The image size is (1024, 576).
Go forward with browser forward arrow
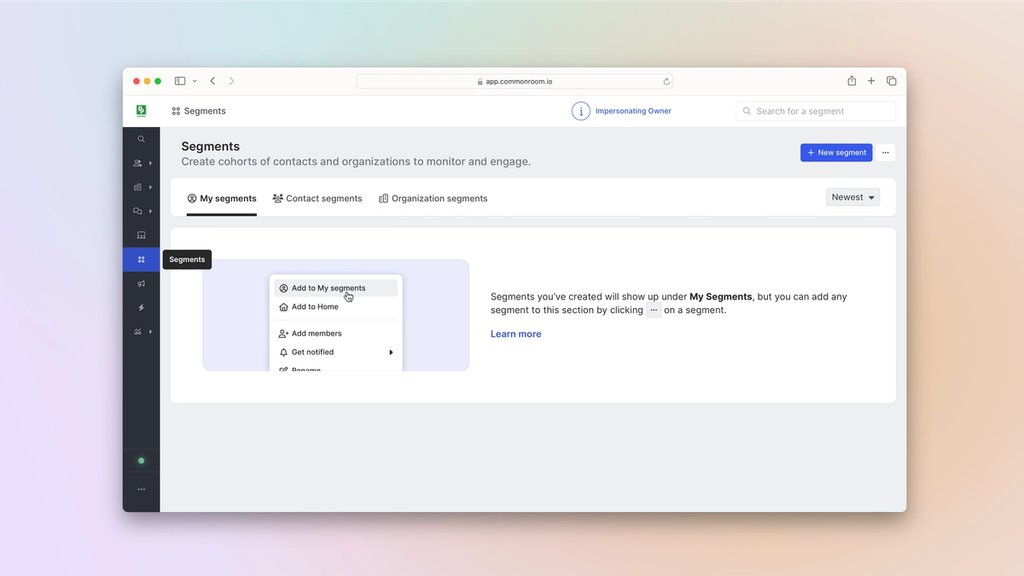pos(231,81)
